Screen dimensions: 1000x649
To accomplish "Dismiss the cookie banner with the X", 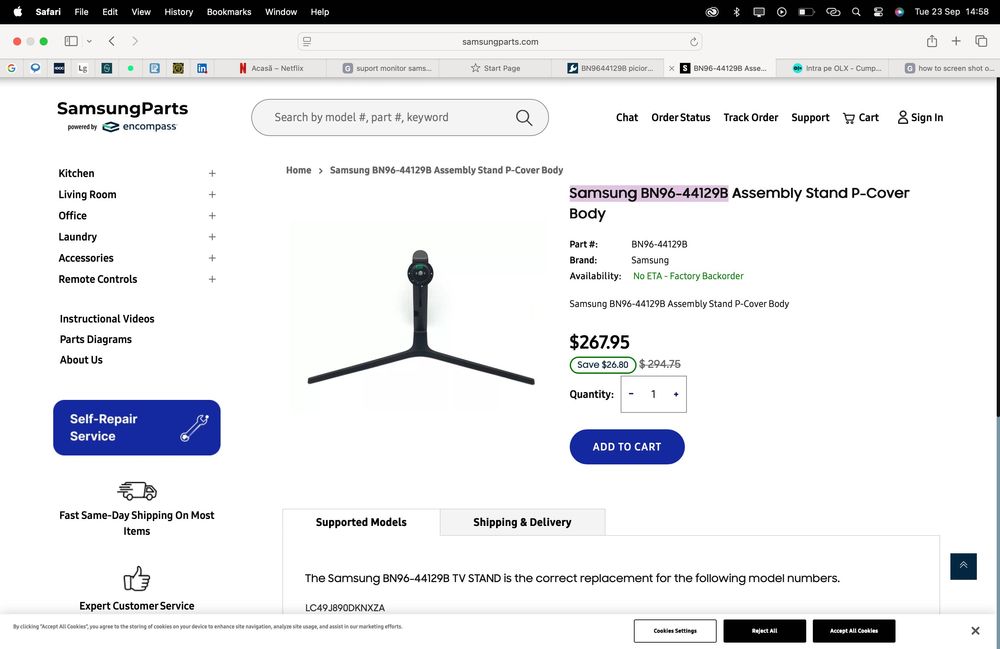I will point(975,631).
